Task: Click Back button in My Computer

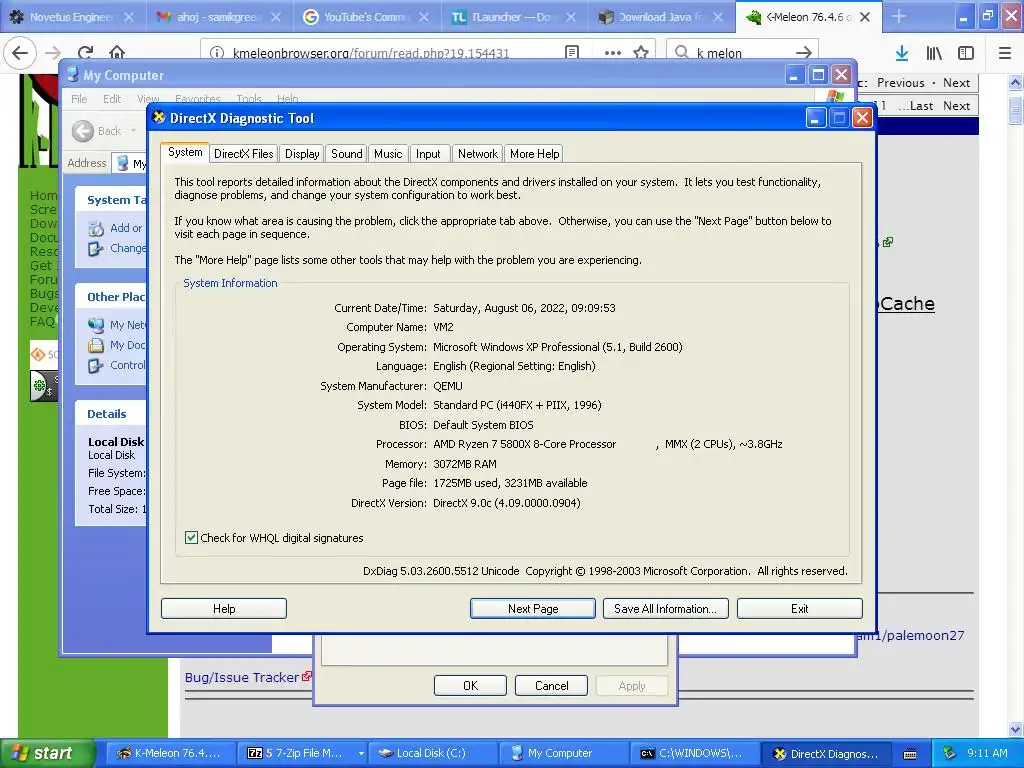Action: click(97, 131)
